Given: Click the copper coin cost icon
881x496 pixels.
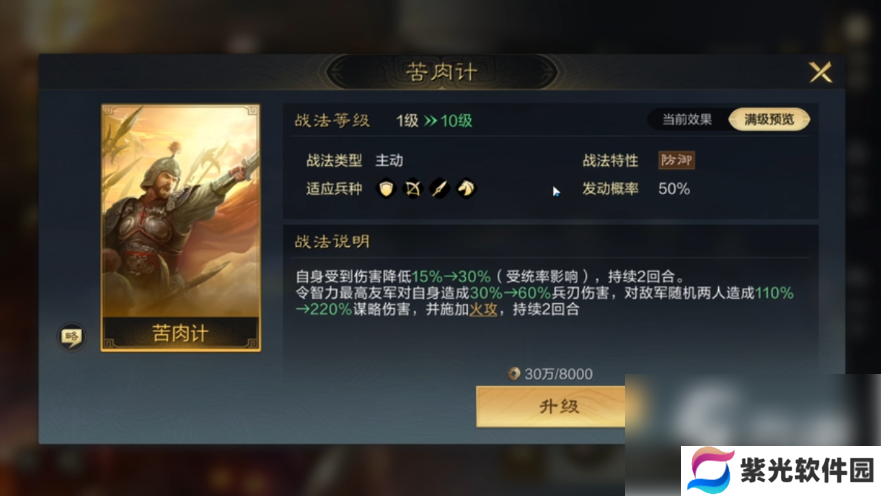Looking at the screenshot, I should click(x=514, y=374).
